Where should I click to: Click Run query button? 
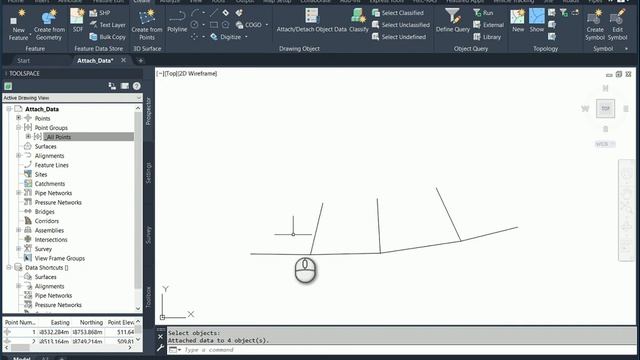point(483,13)
